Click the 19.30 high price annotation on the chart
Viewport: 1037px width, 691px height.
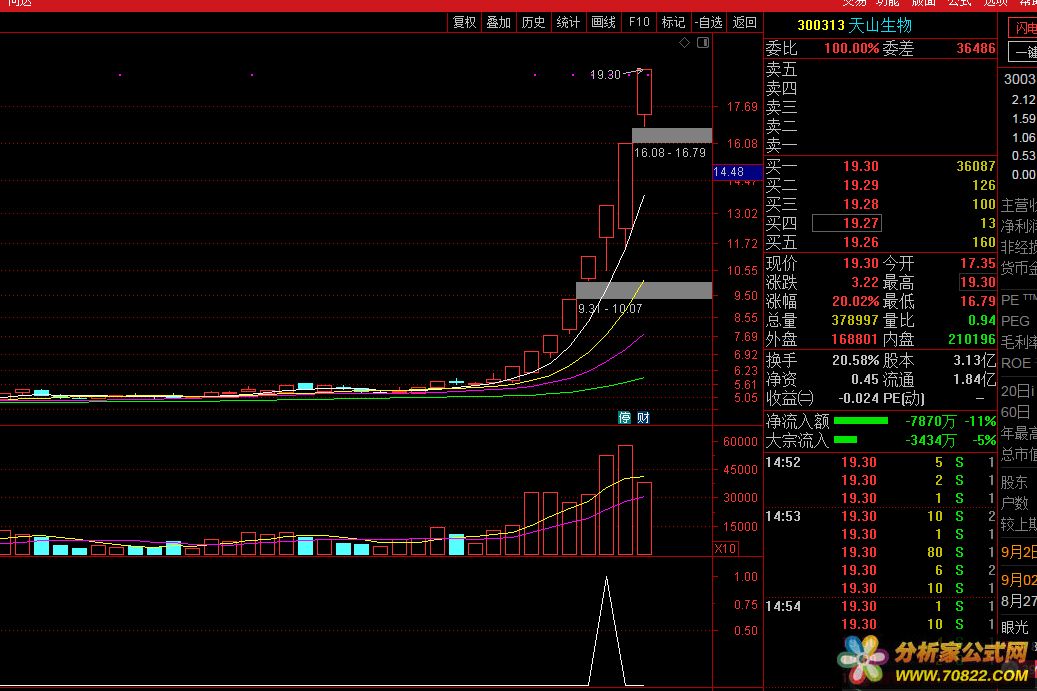605,75
